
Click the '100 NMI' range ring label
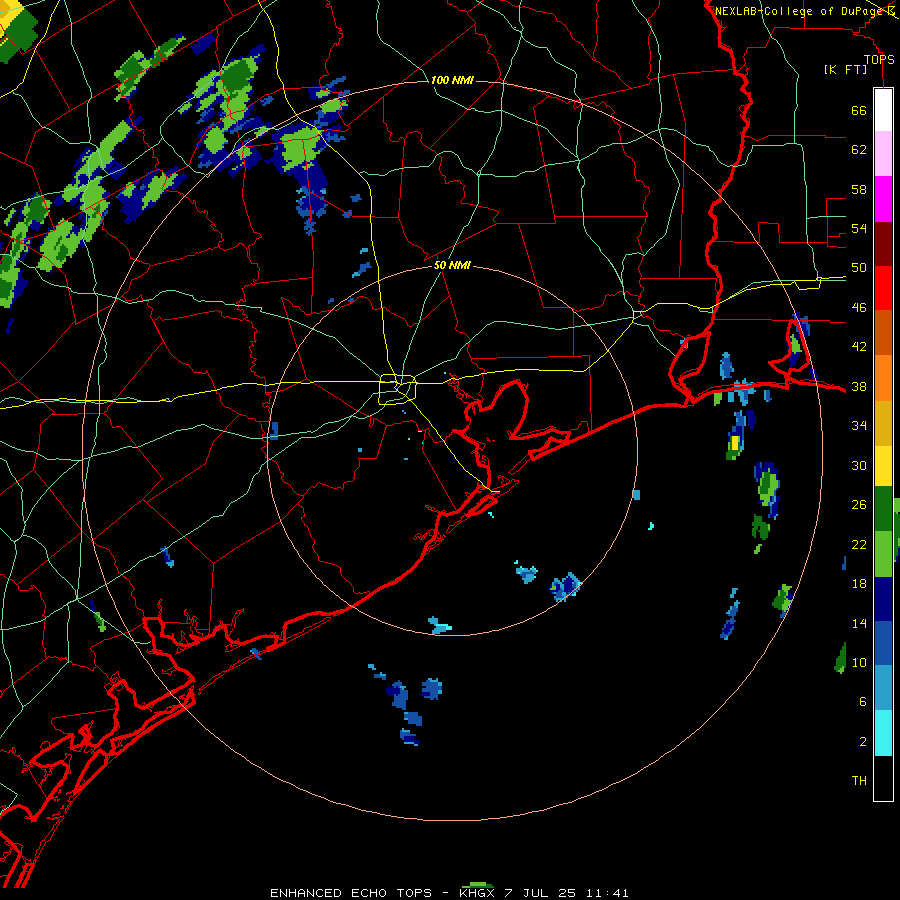[452, 80]
